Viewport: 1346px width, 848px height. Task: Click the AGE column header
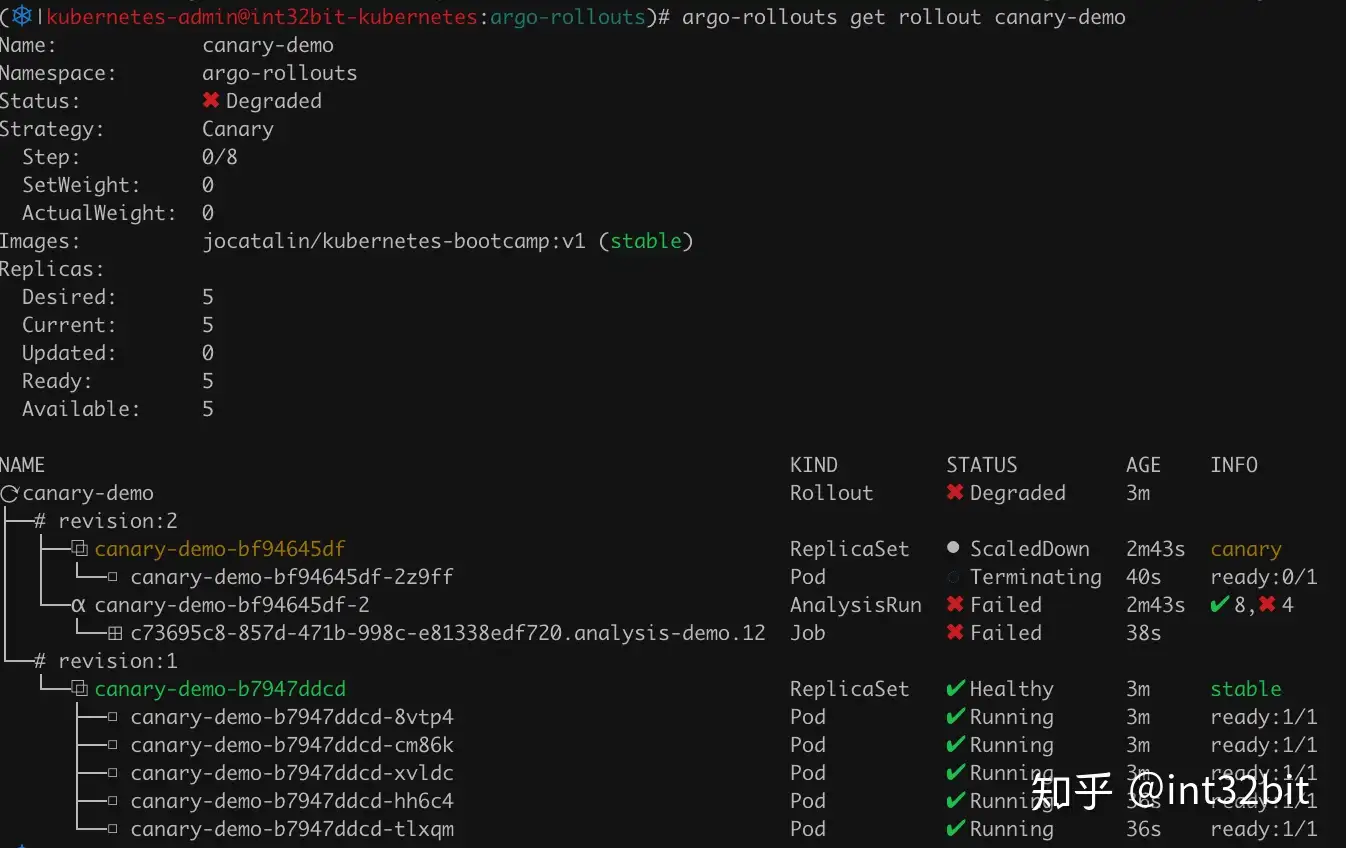pyautogui.click(x=1144, y=465)
